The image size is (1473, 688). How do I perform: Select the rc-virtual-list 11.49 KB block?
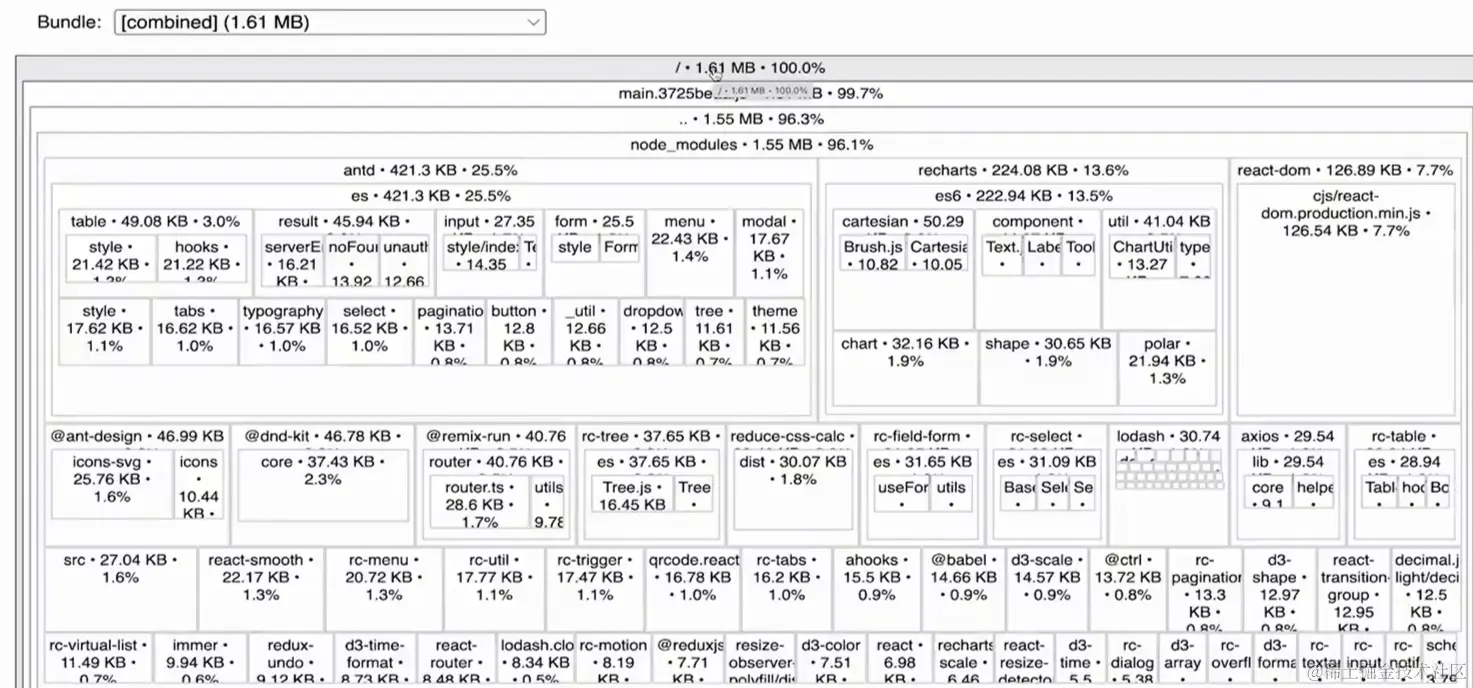click(x=100, y=660)
